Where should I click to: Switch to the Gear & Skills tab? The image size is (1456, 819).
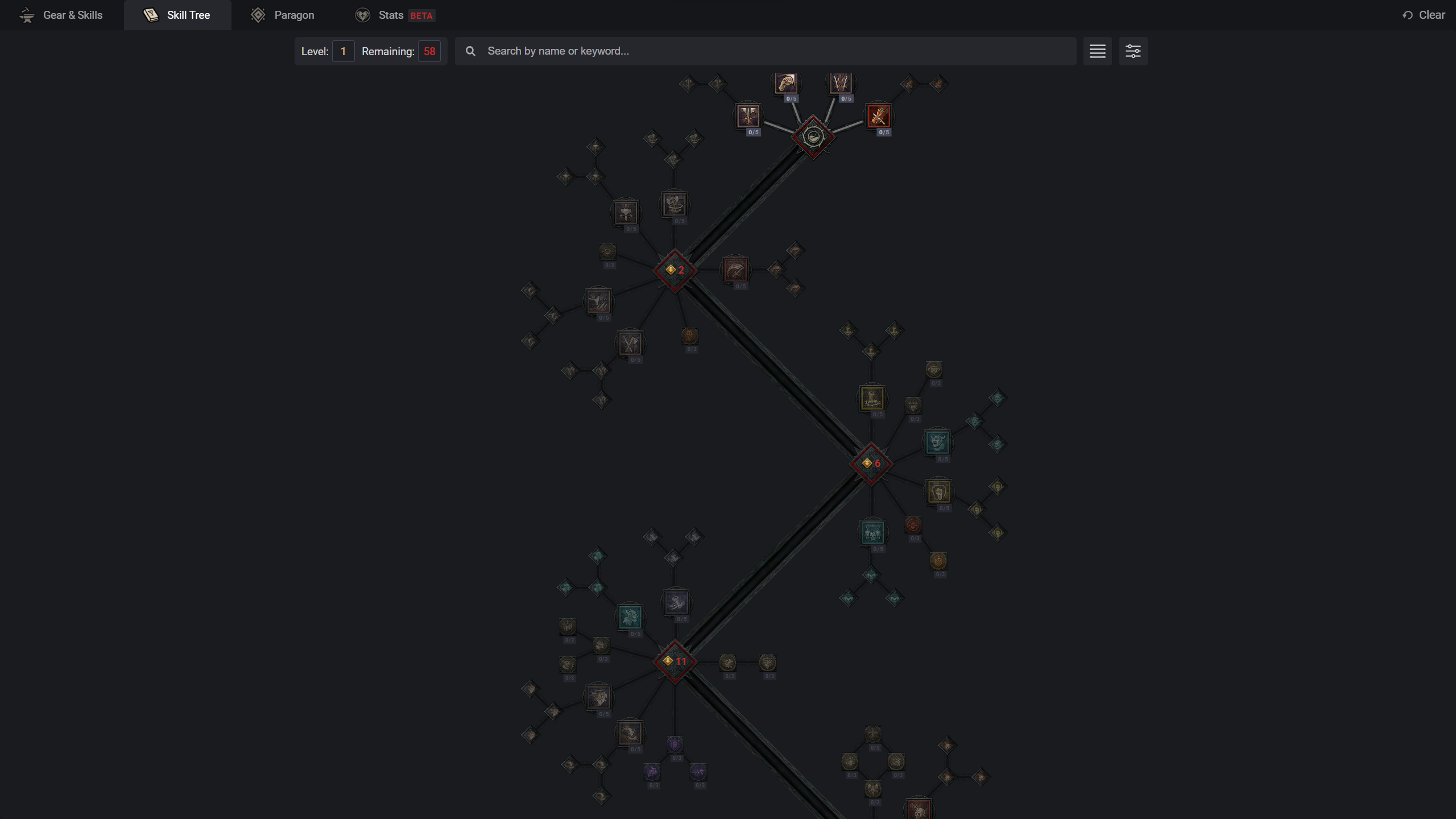(x=61, y=15)
